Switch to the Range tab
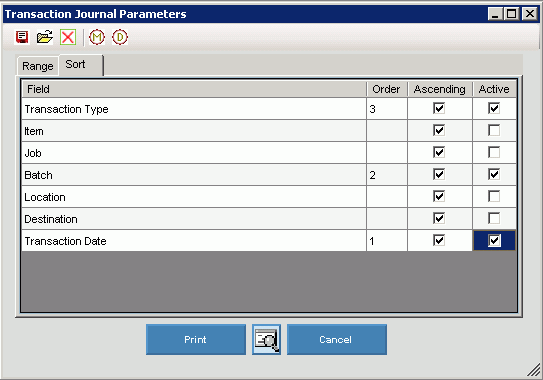This screenshot has height=380, width=543. (x=37, y=66)
